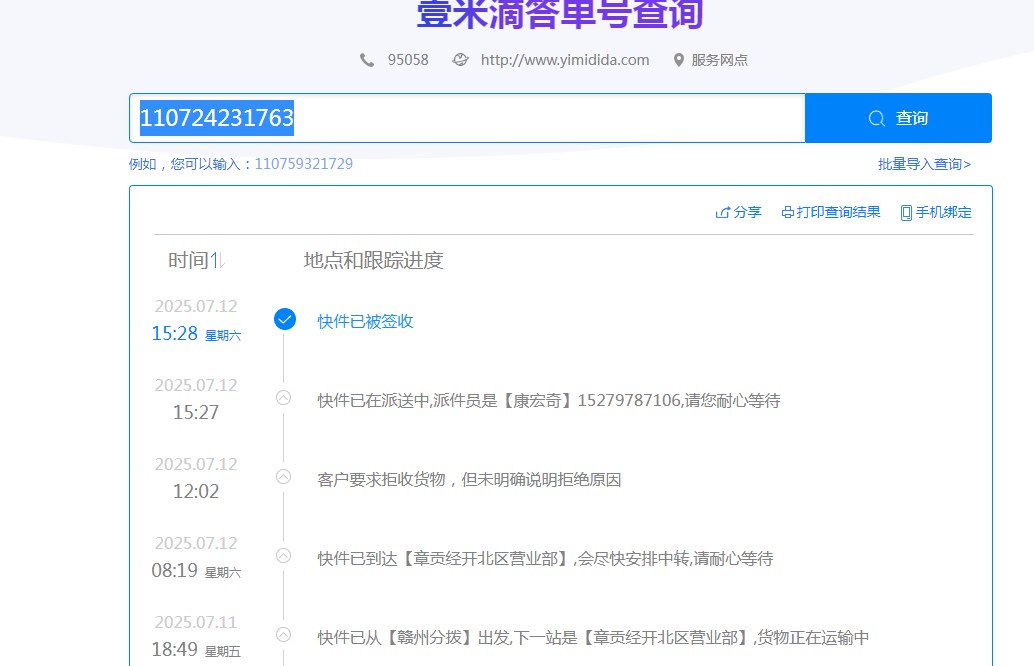
Task: Click the timeline marker for the 15:27 entry
Action: coord(284,398)
